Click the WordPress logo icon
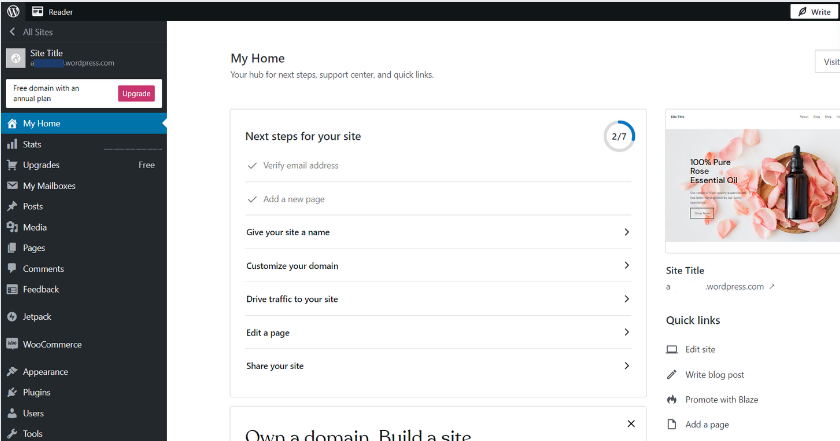Image resolution: width=840 pixels, height=441 pixels. [13, 11]
